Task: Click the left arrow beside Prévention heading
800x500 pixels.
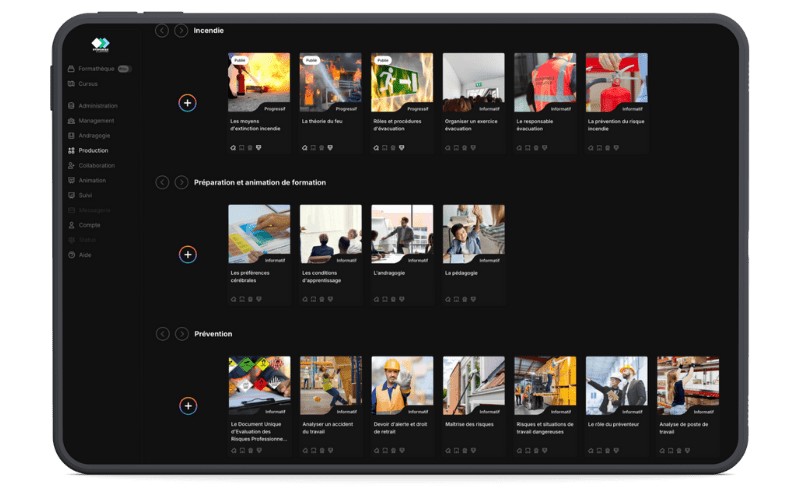Action: pos(162,333)
